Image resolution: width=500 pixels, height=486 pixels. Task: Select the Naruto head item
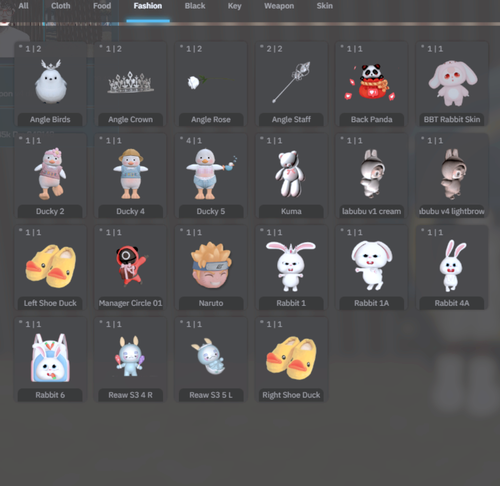211,265
